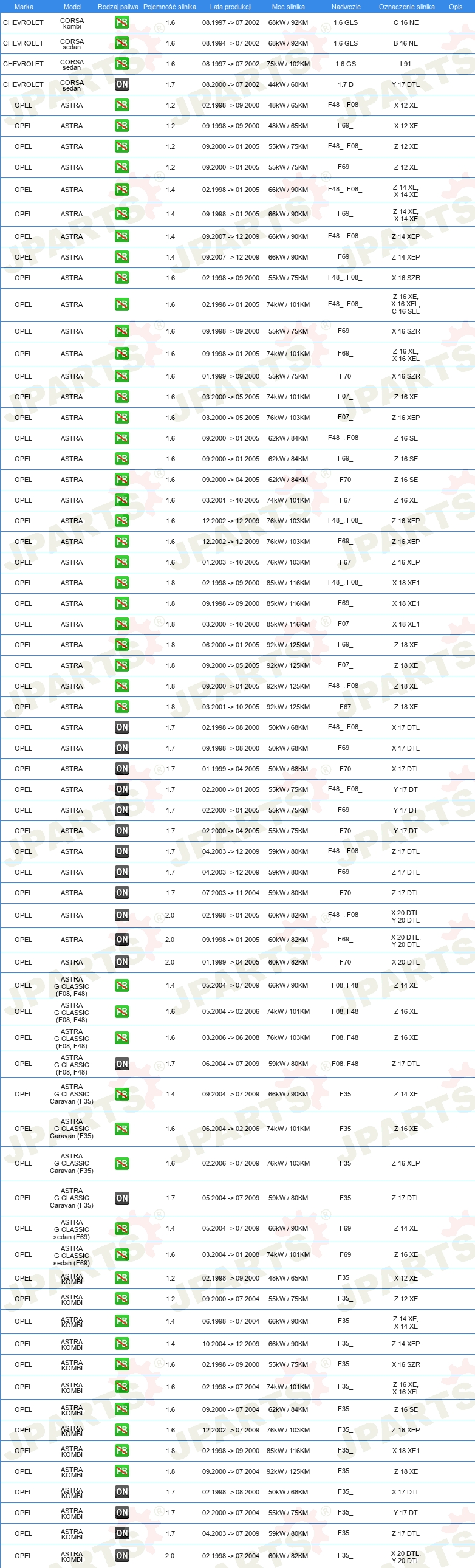Click diesel icon in G Classic (F08, F48) Z 17 DTL row
475x1568 pixels.
coord(121,1064)
